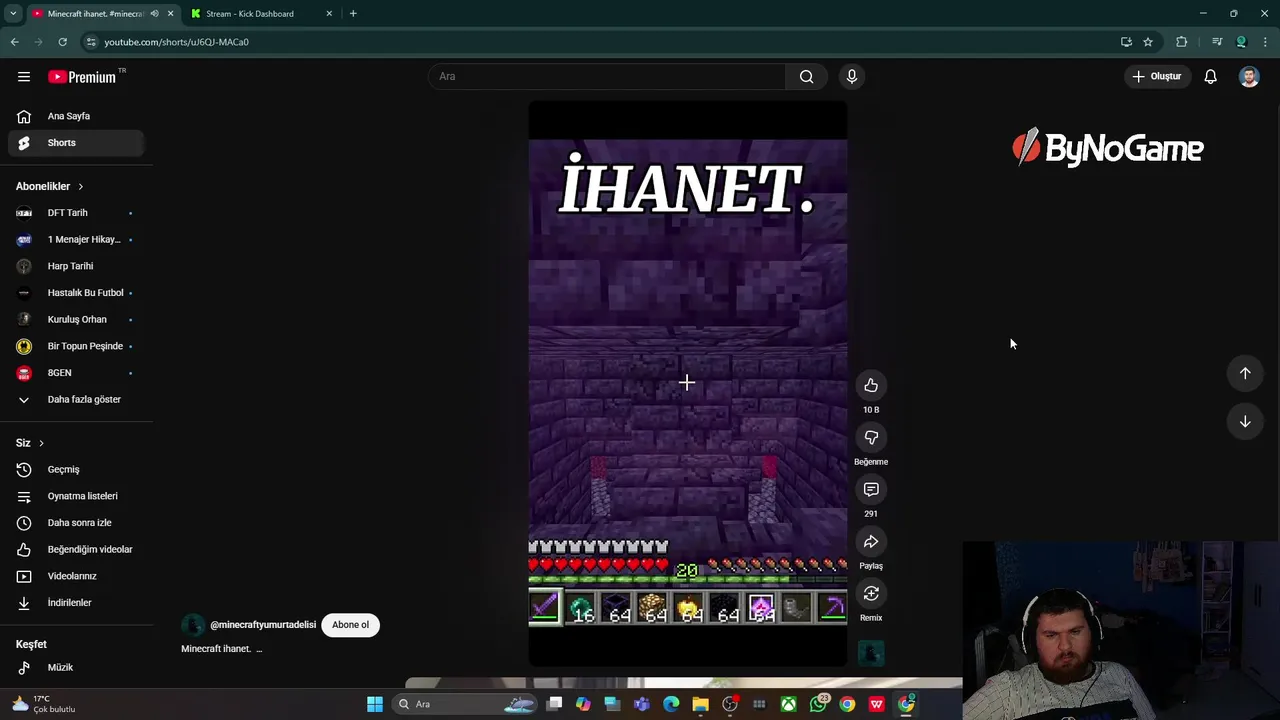Click the Oluştur create button
This screenshot has width=1280, height=720.
[x=1156, y=76]
